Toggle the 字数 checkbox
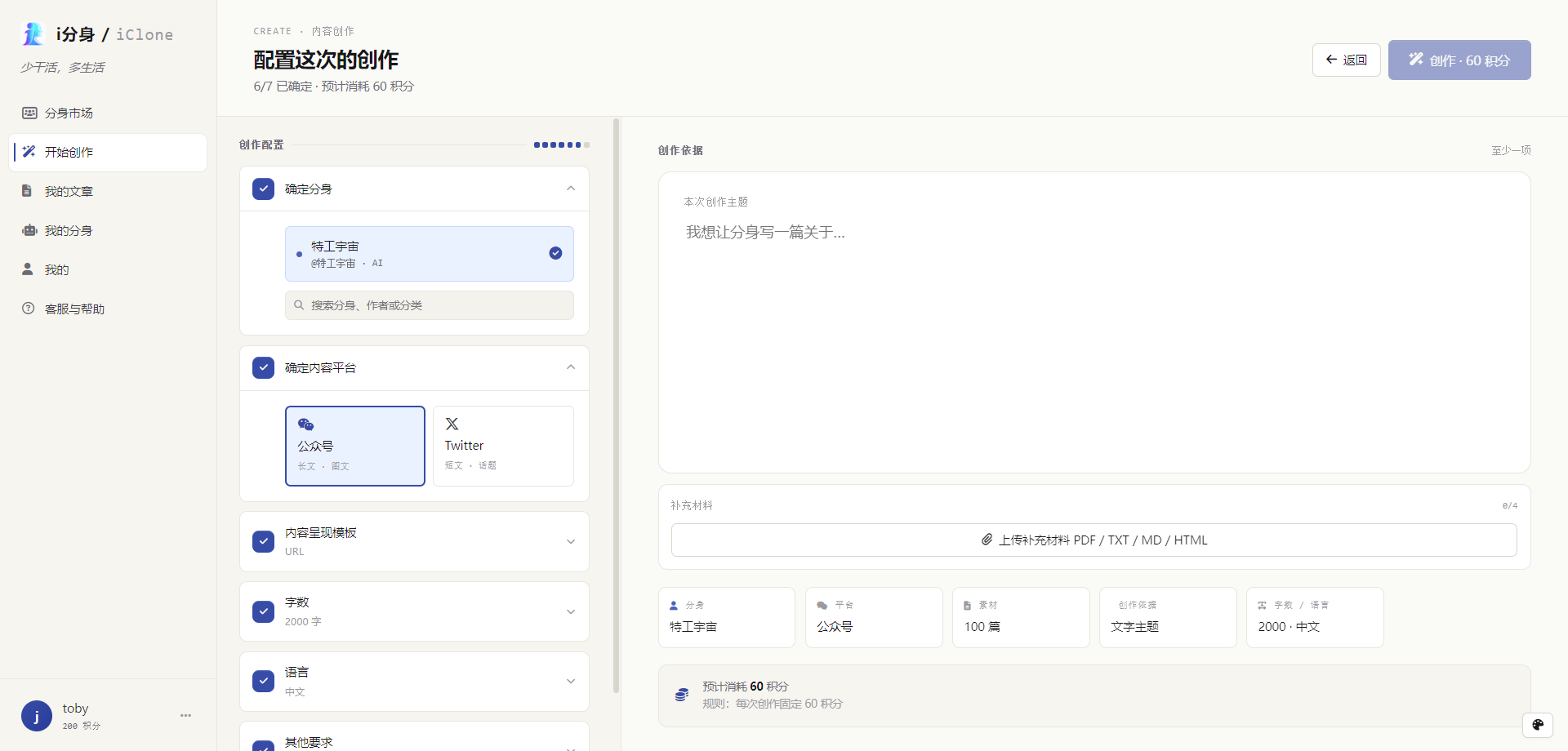The height and width of the screenshot is (751, 1568). [x=263, y=611]
